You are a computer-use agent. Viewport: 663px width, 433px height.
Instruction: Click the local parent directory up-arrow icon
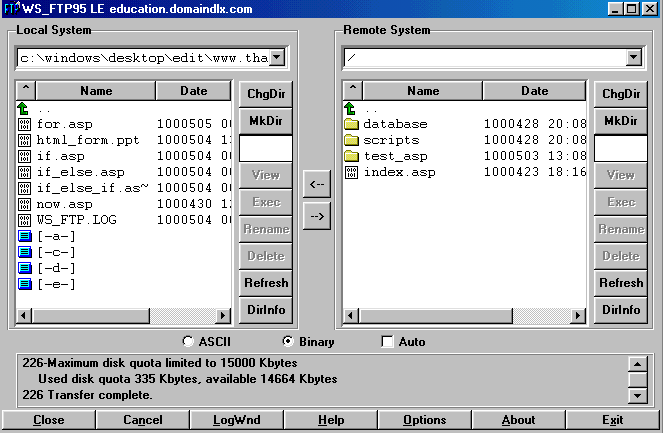click(x=23, y=109)
